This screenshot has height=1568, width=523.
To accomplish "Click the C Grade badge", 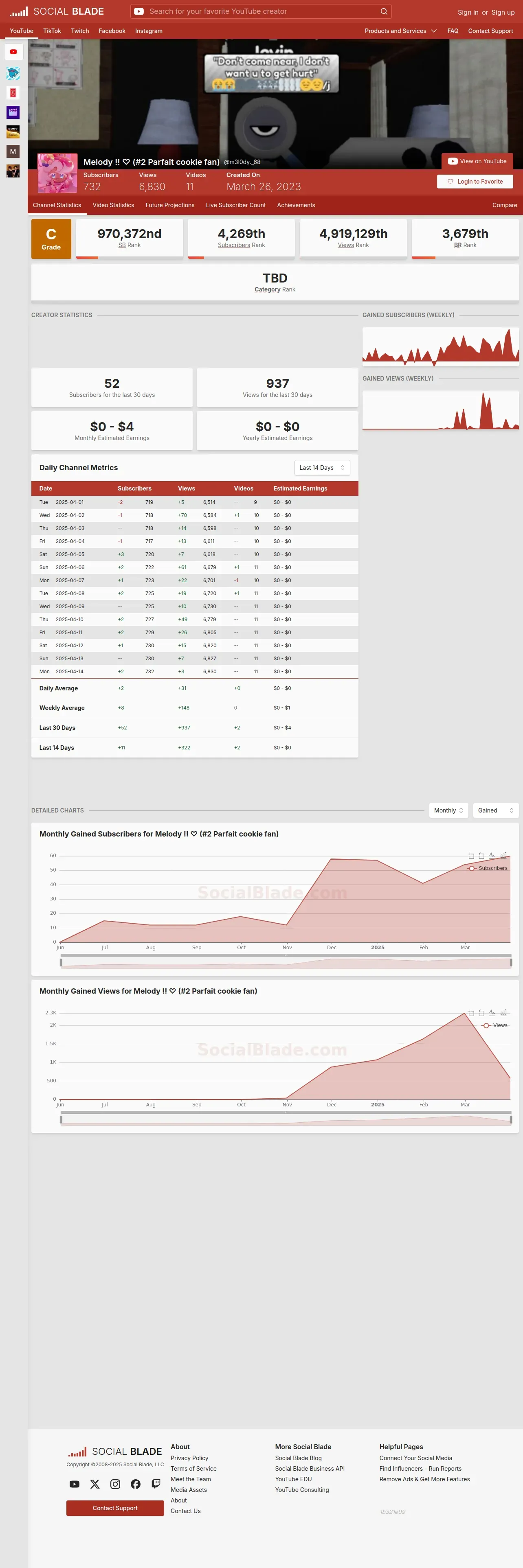I will click(x=51, y=239).
